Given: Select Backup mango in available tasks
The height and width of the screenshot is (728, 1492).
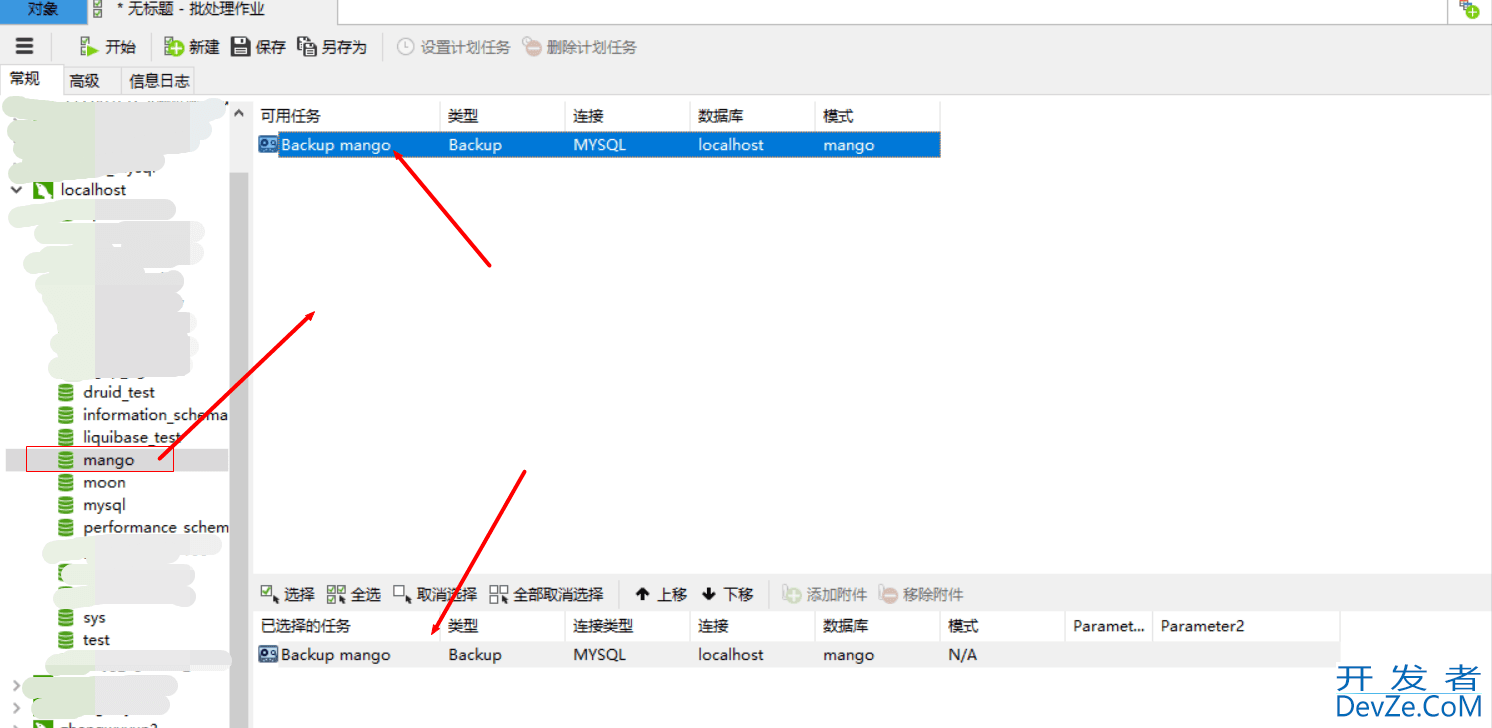Looking at the screenshot, I should [597, 145].
